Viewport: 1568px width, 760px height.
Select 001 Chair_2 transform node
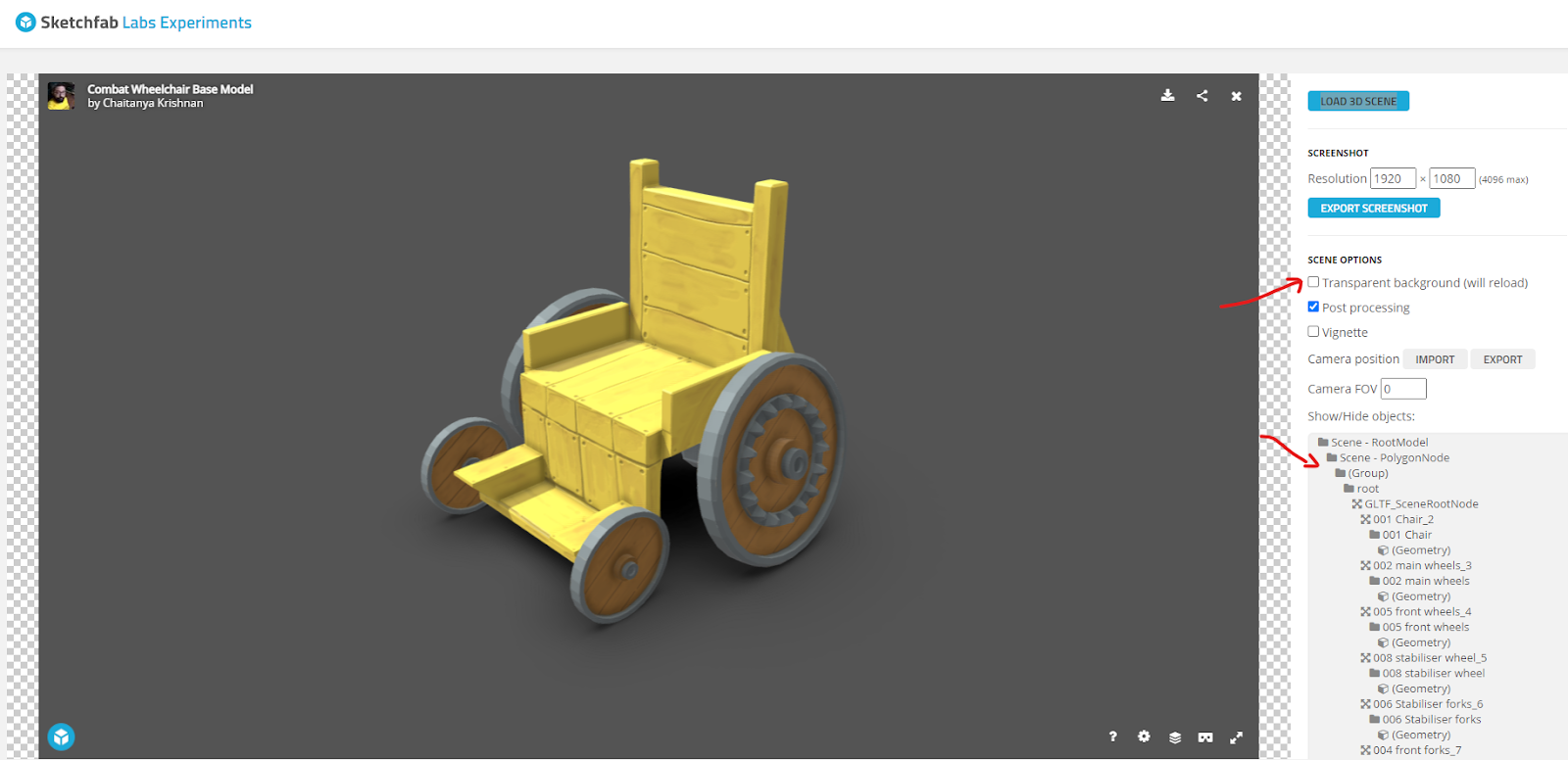point(1396,519)
